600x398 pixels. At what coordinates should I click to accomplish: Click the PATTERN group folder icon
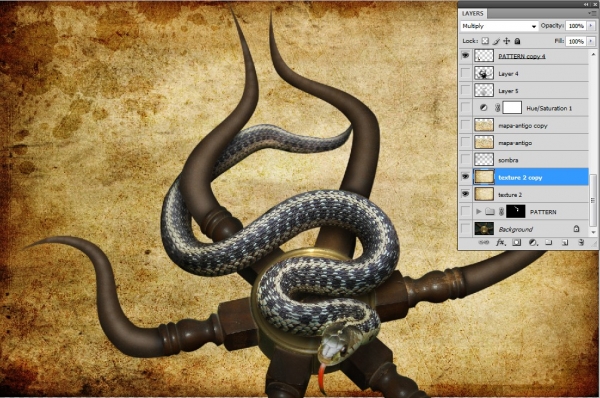pos(490,212)
